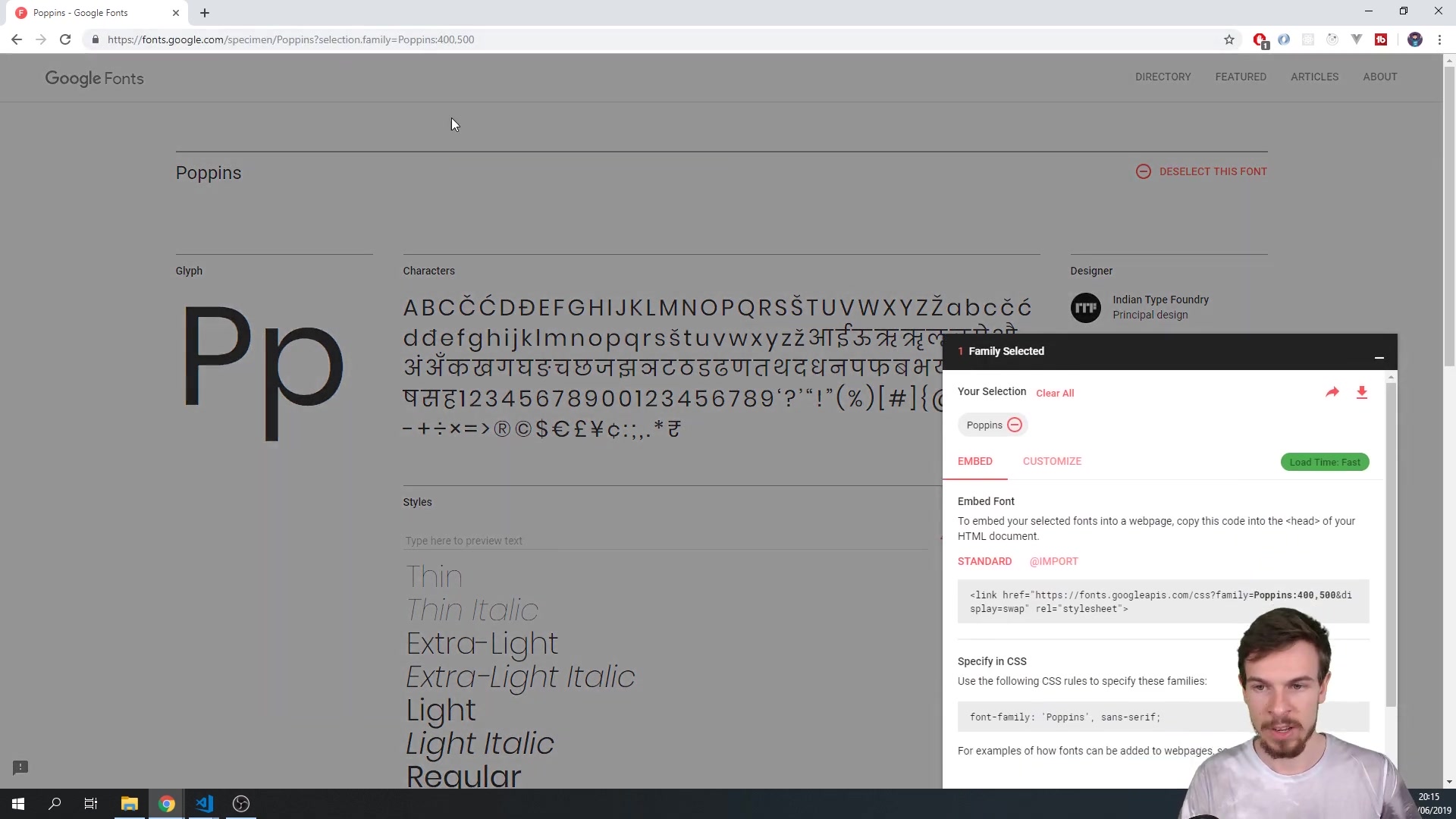Bookmark page with star icon
Screen dimensions: 1456x819
[1228, 39]
